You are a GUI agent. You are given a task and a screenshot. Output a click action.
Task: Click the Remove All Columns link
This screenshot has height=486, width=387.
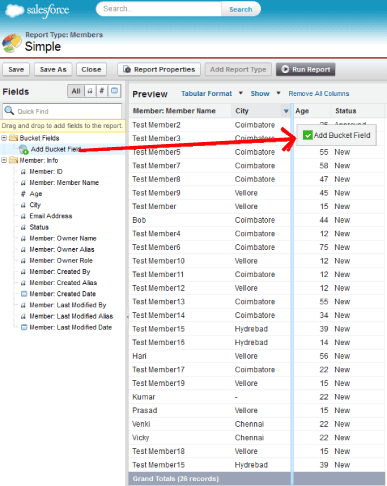click(319, 94)
